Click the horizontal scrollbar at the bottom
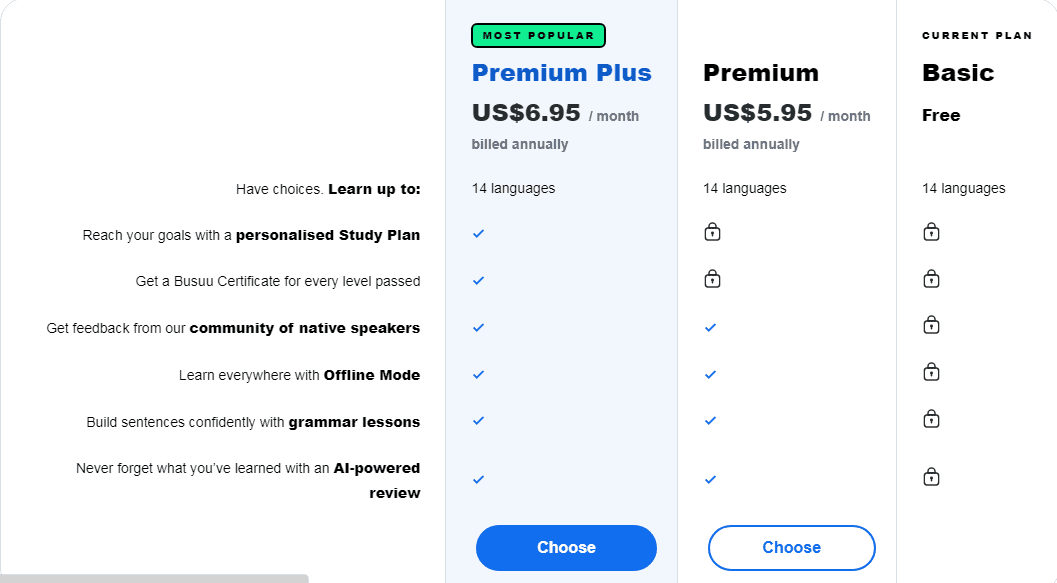Screen dimensions: 1057x583 pos(154,578)
